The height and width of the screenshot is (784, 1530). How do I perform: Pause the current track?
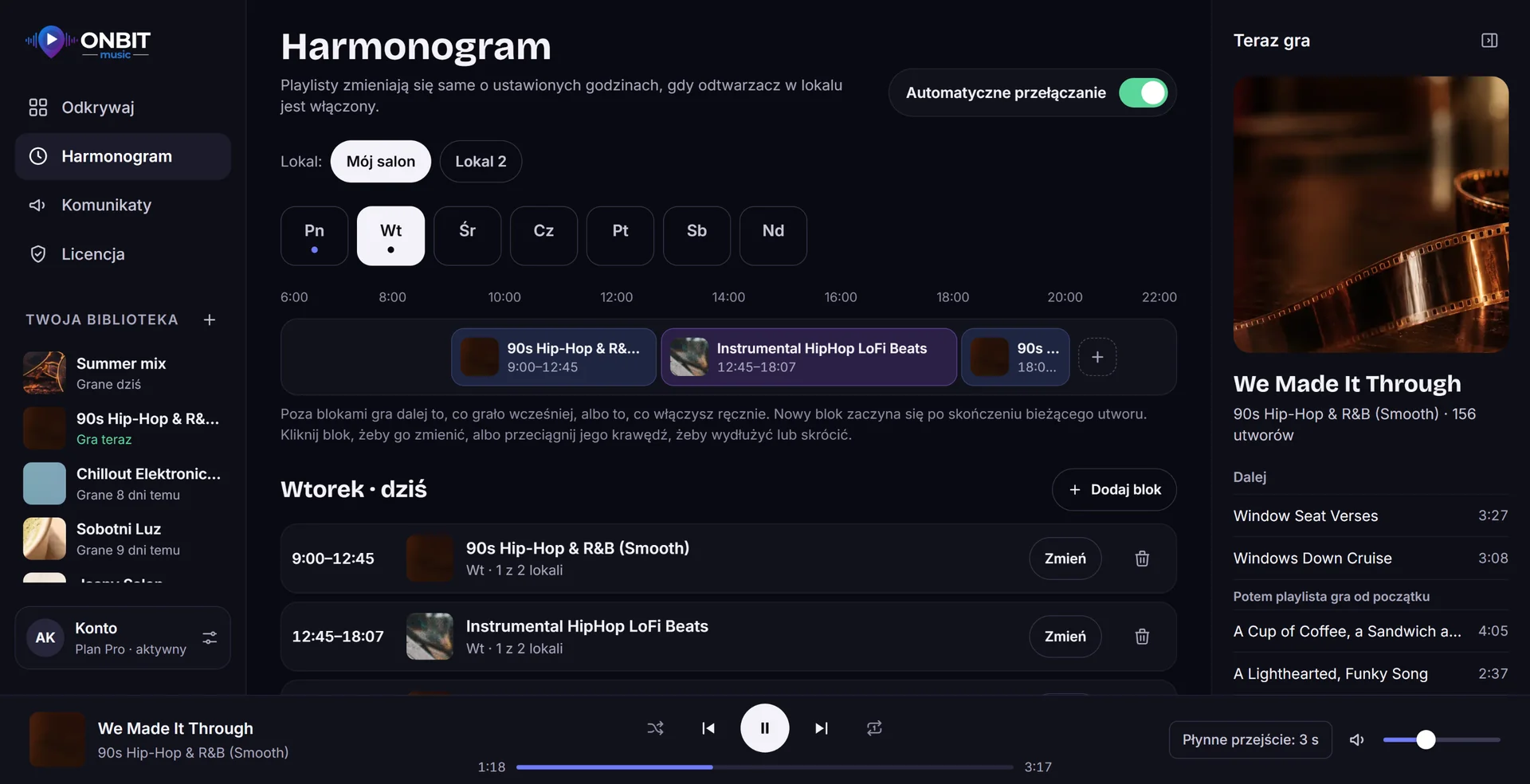click(764, 728)
